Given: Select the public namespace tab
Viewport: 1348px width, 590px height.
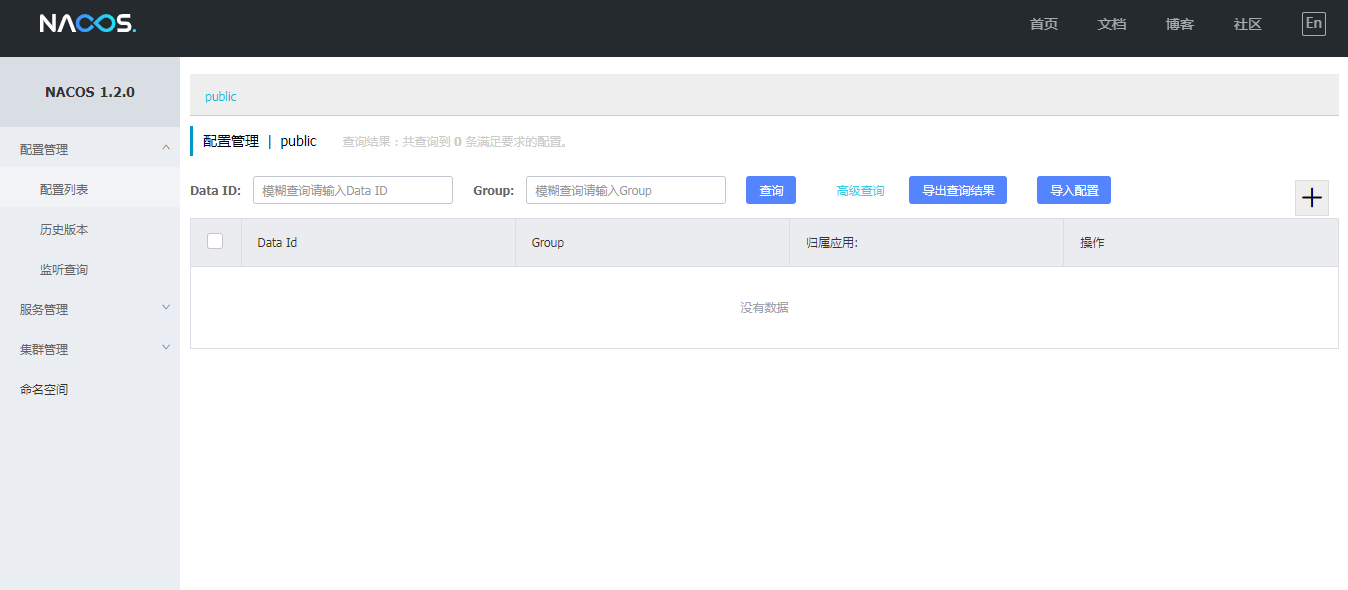Looking at the screenshot, I should click(221, 97).
